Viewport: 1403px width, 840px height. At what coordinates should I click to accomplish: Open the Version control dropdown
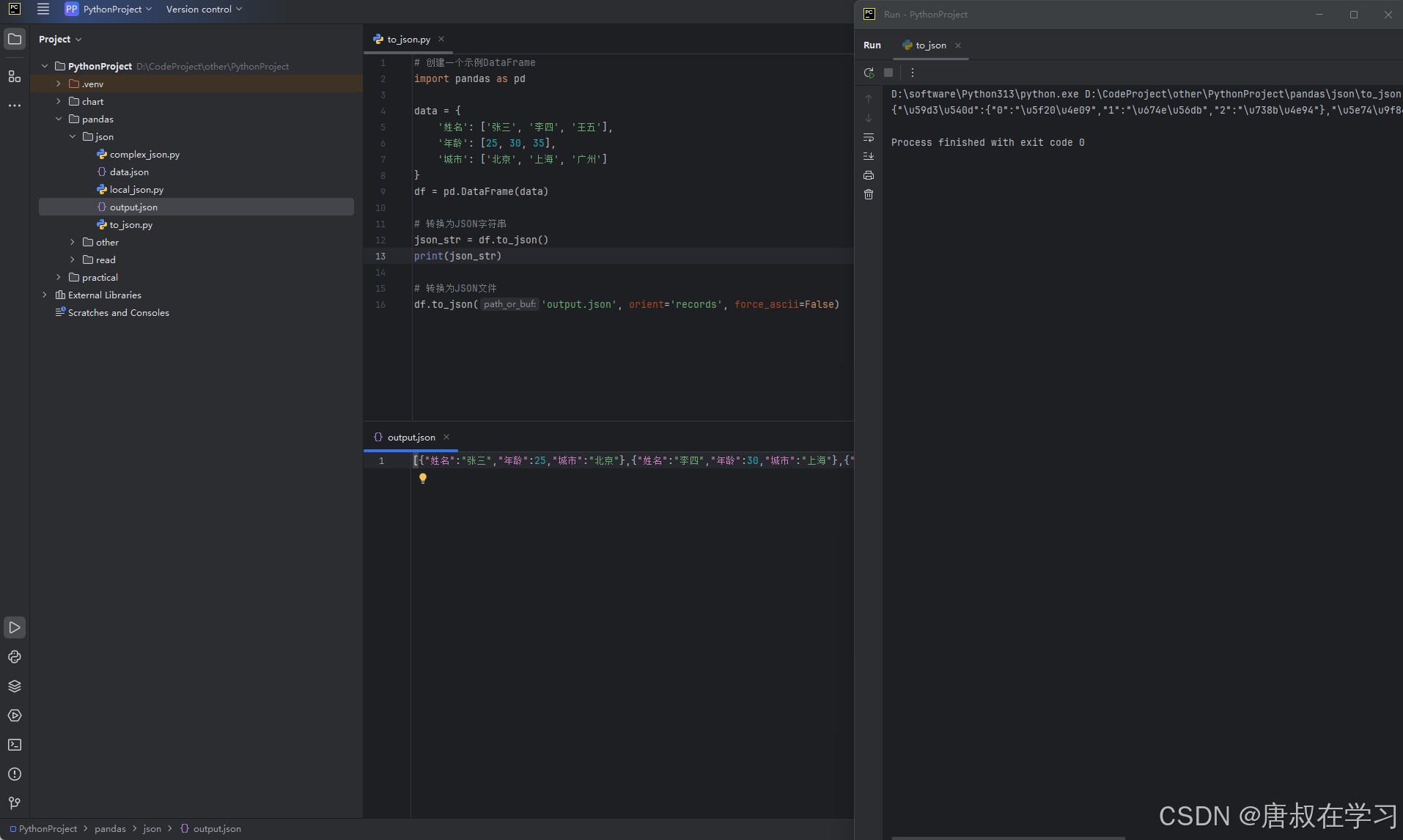[204, 9]
